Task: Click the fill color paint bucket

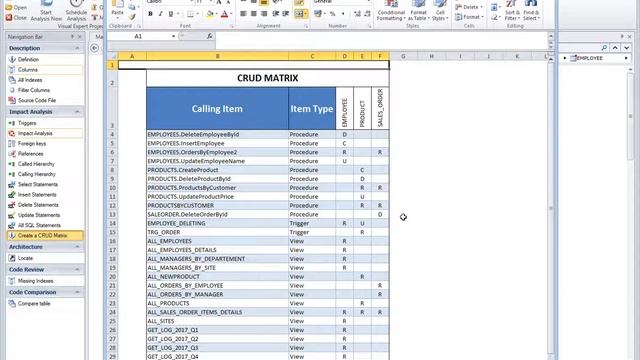Action: click(x=209, y=14)
